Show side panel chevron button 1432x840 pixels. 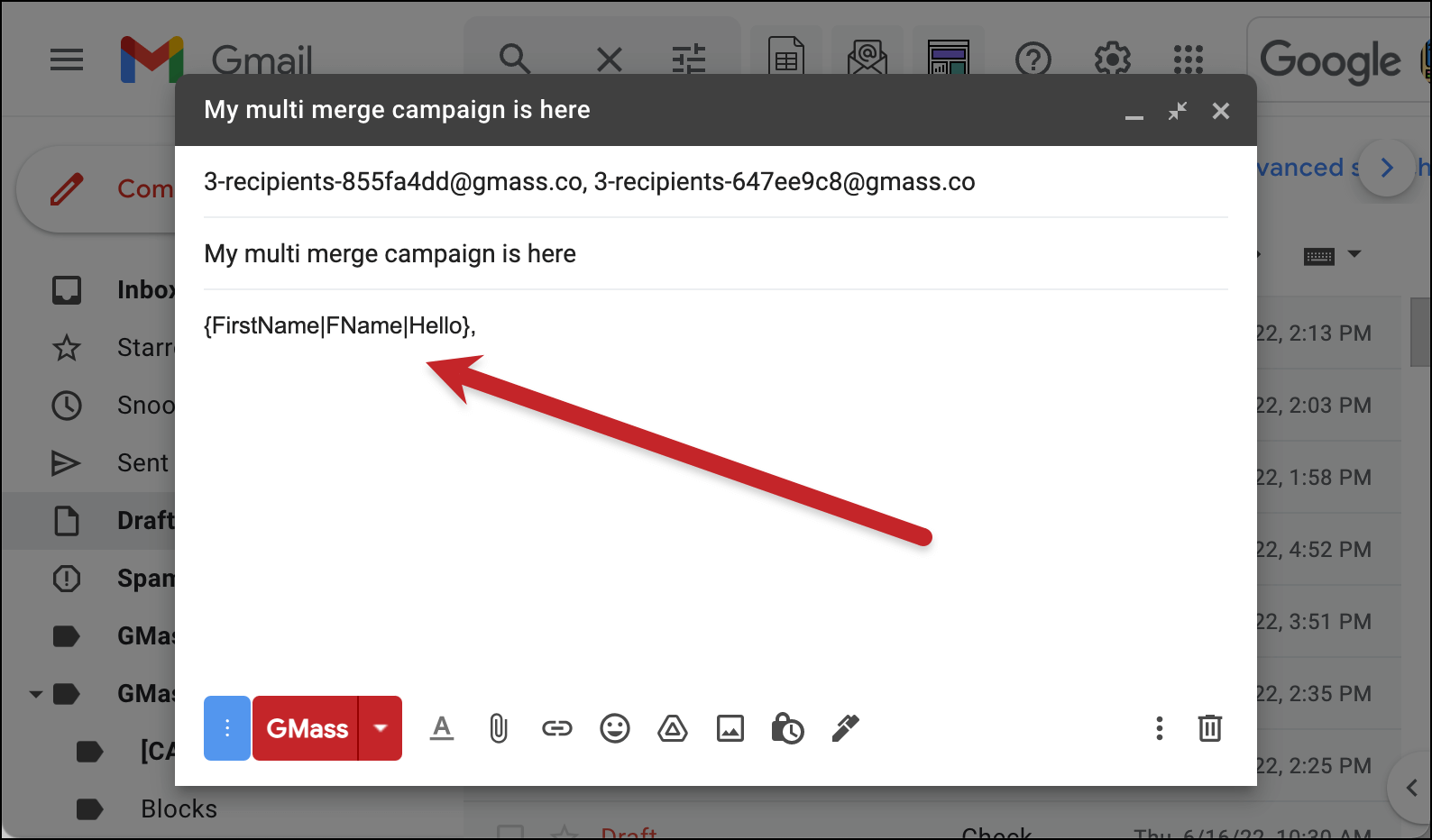[x=1411, y=789]
